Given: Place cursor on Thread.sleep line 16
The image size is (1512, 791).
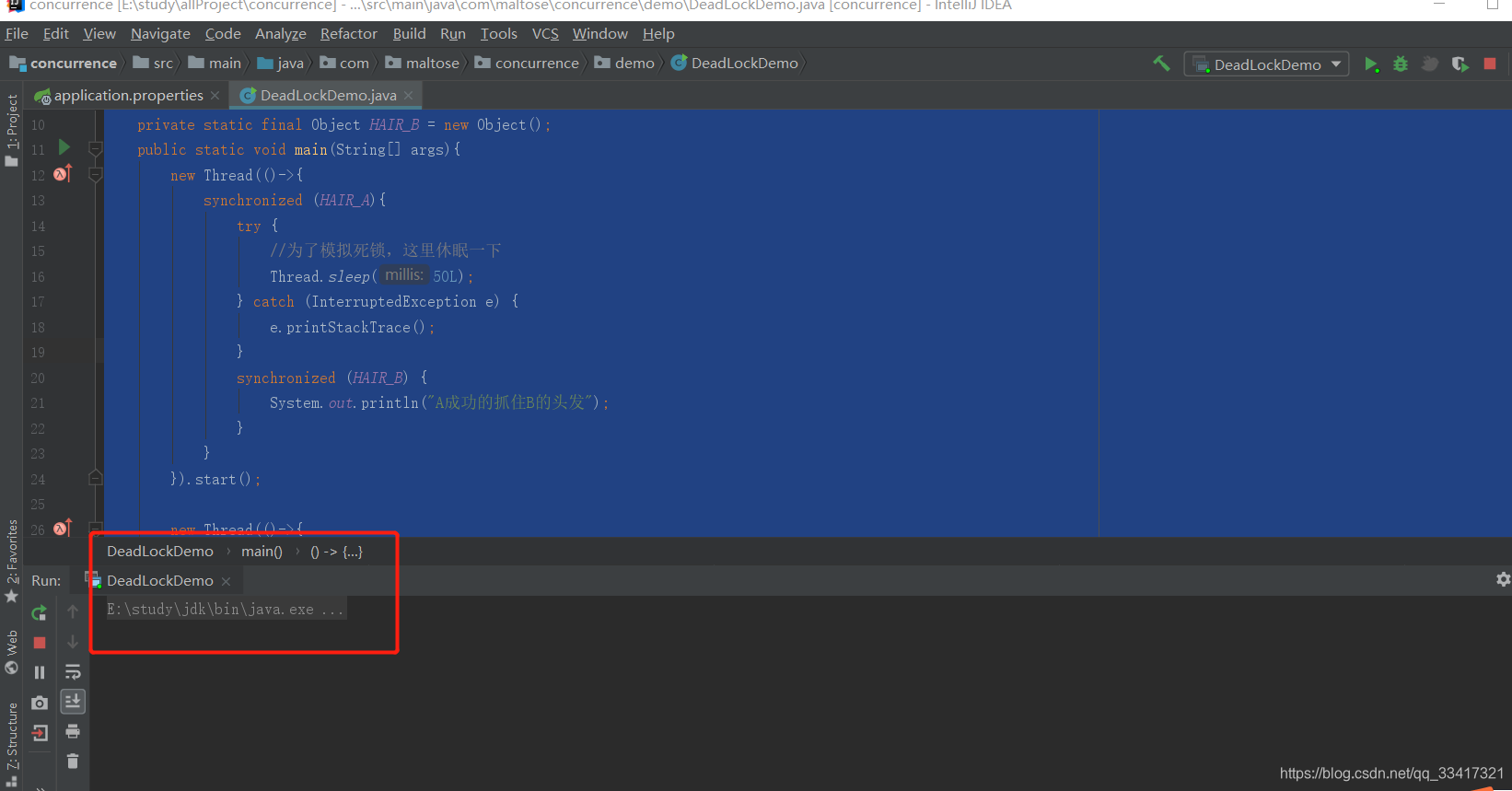Looking at the screenshot, I should pos(370,276).
